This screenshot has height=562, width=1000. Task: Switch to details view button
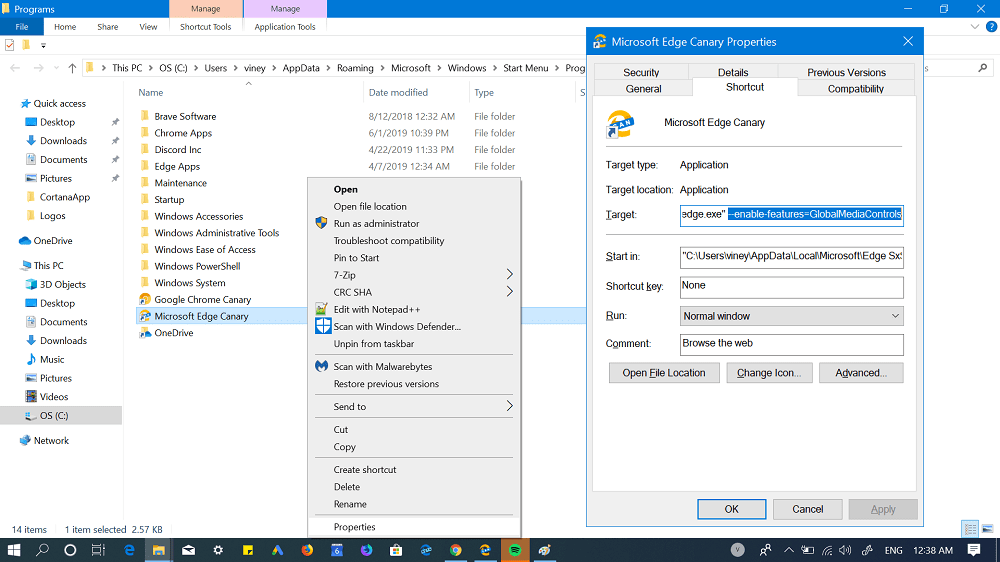point(970,529)
